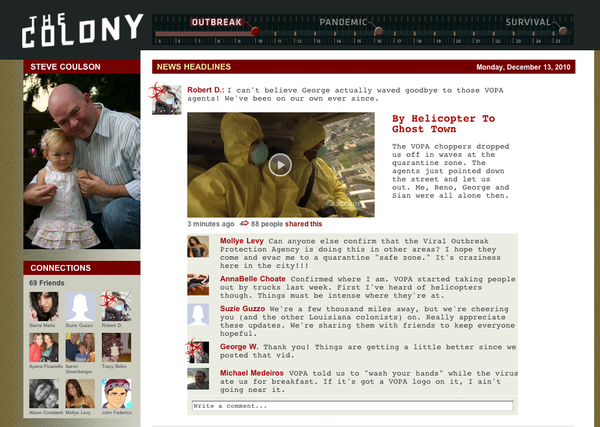Viewport: 600px width, 427px height.
Task: Click the News Headlines header
Action: point(194,67)
